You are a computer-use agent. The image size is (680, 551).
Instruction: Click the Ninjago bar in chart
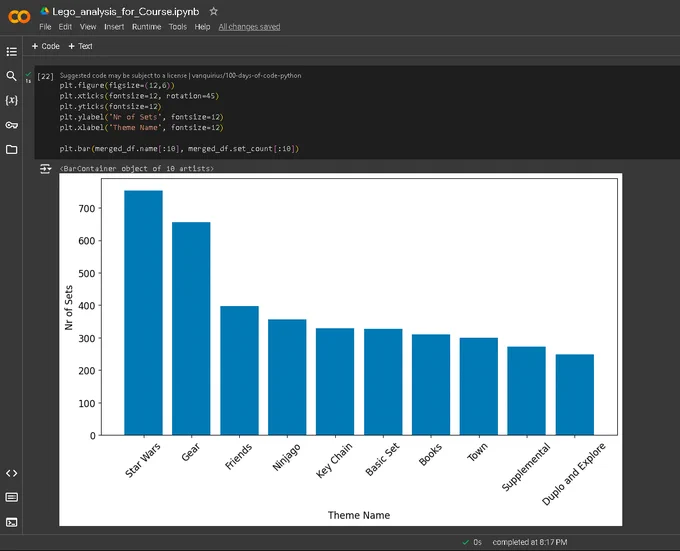tap(287, 377)
